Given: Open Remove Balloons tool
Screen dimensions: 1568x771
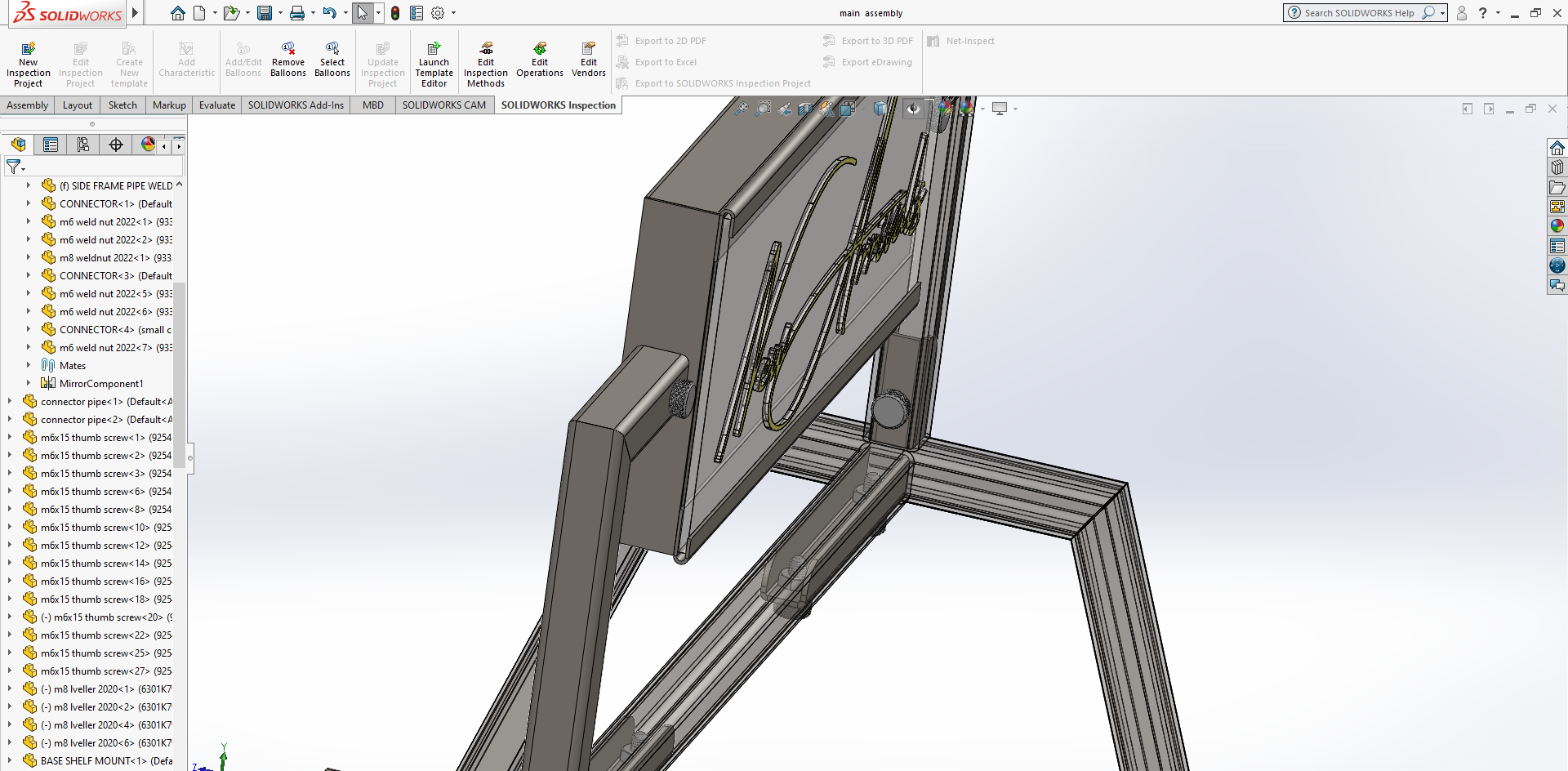Looking at the screenshot, I should (x=288, y=60).
